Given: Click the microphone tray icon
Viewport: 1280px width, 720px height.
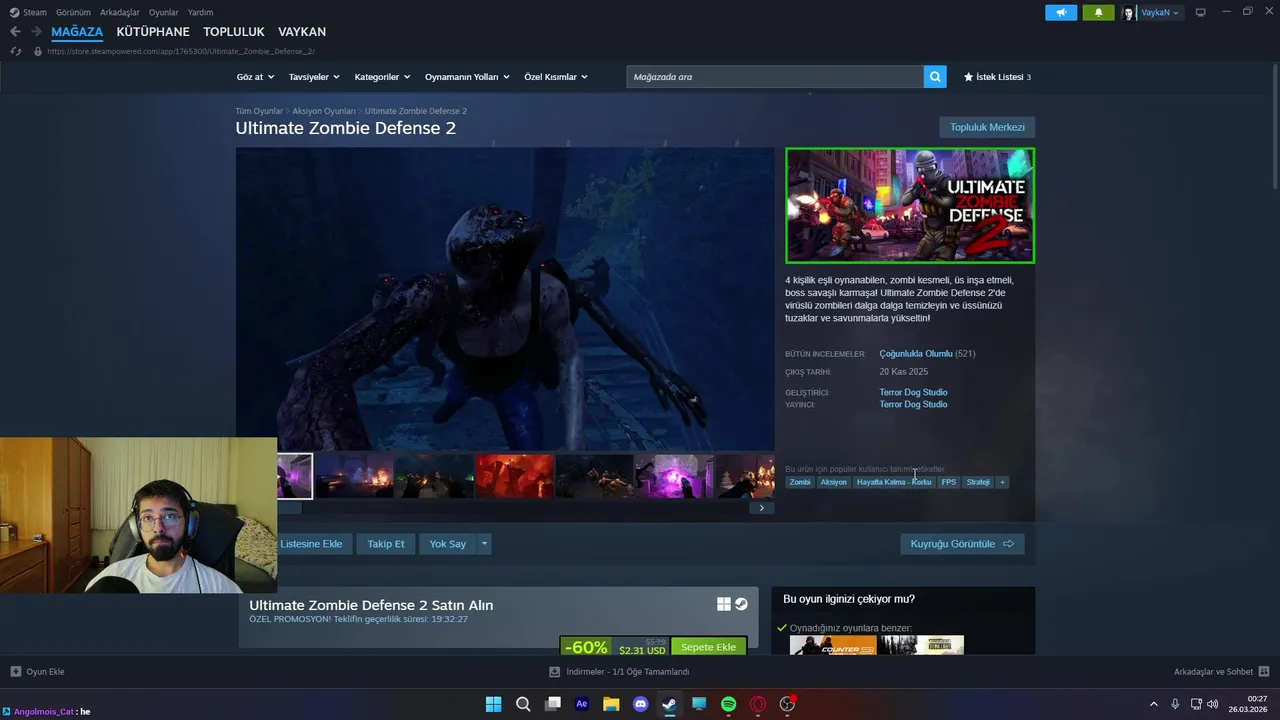Looking at the screenshot, I should point(1175,704).
